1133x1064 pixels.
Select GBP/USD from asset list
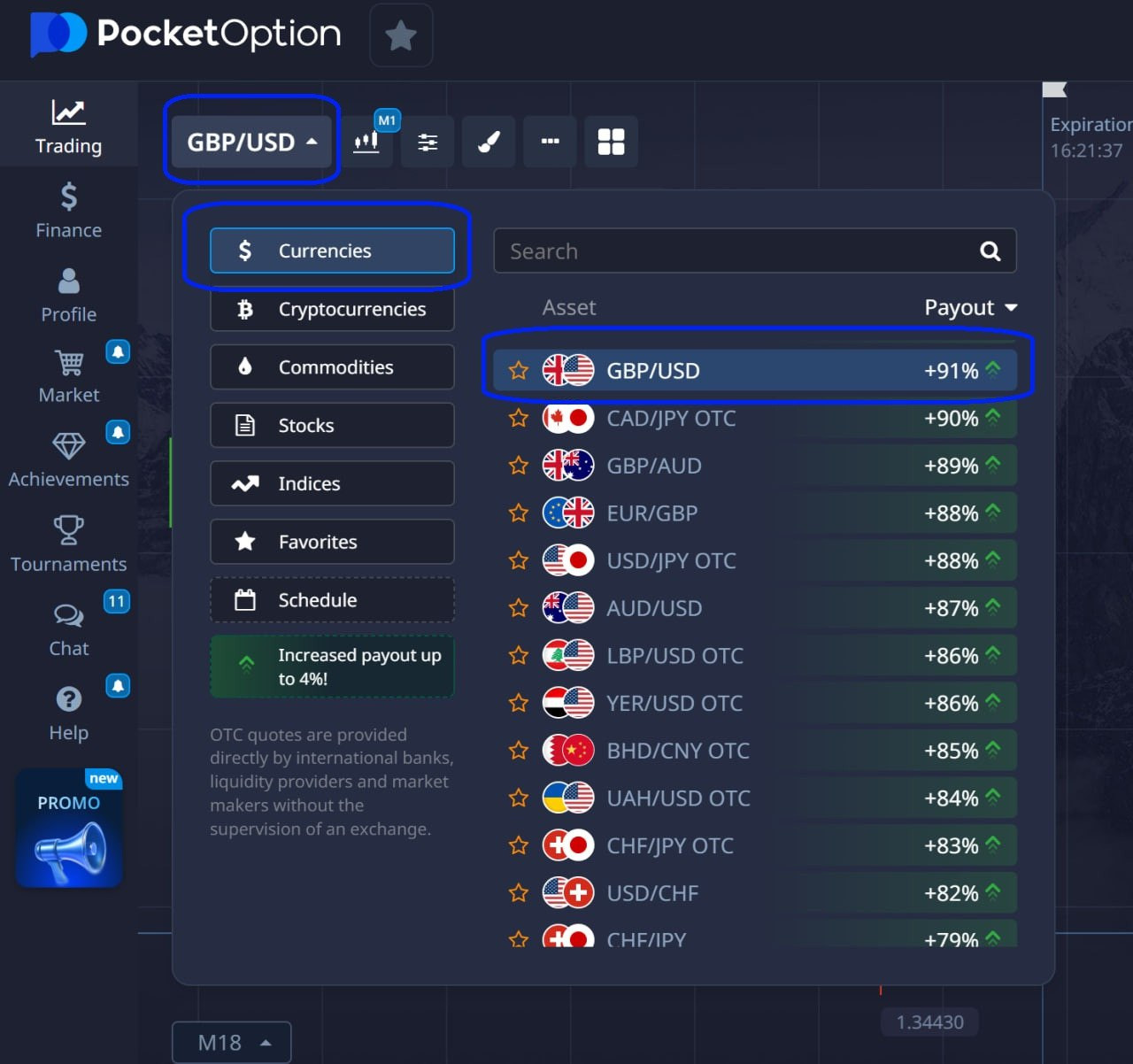(x=755, y=371)
